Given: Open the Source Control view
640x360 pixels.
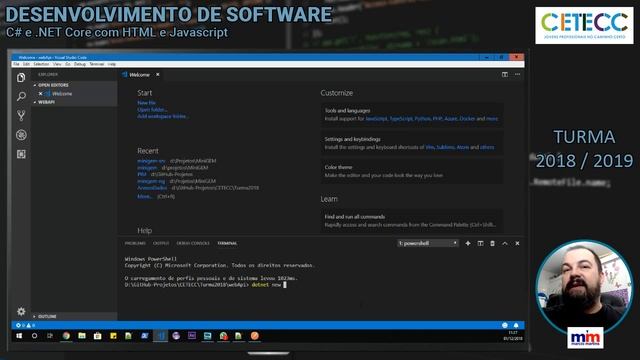Looking at the screenshot, I should click(21, 116).
